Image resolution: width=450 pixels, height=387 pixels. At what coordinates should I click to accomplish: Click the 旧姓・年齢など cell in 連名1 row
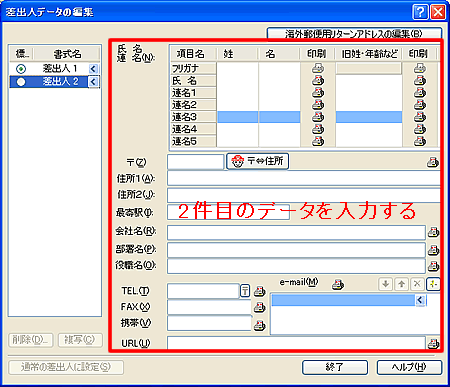pyautogui.click(x=369, y=93)
